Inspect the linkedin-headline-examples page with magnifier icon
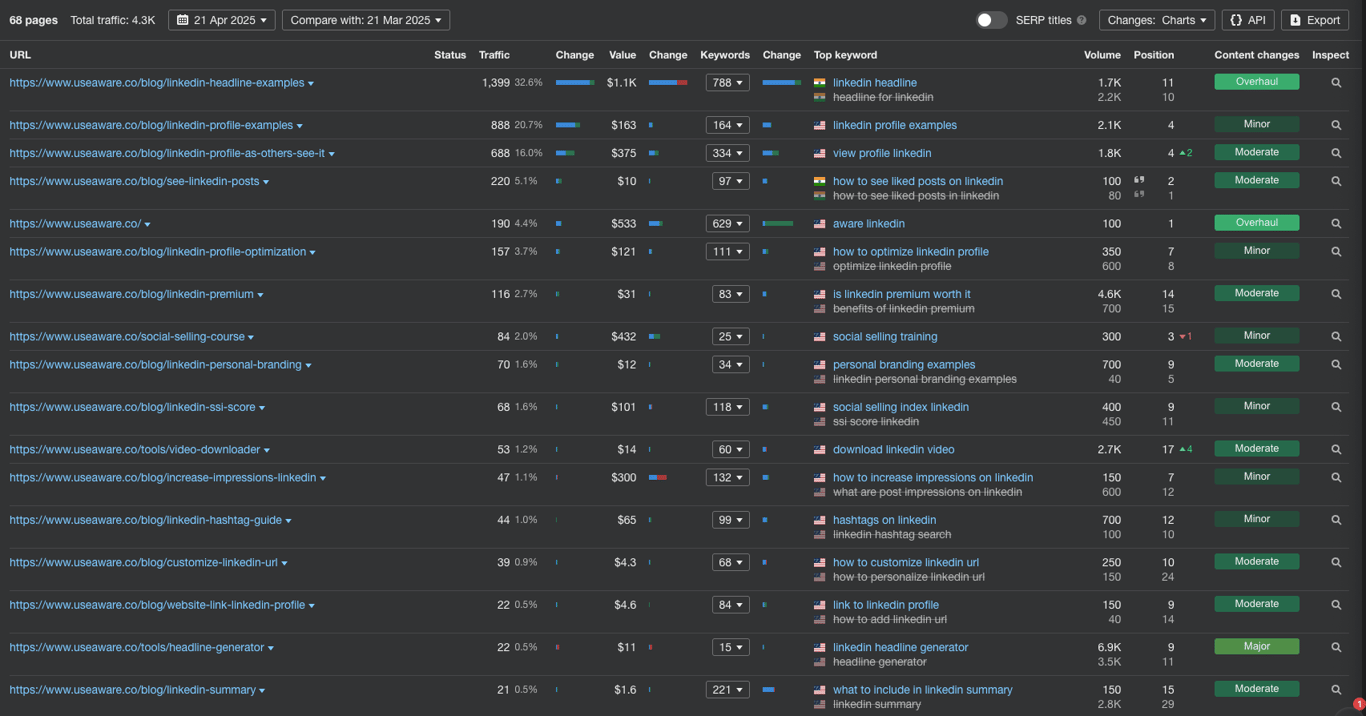 [1336, 83]
